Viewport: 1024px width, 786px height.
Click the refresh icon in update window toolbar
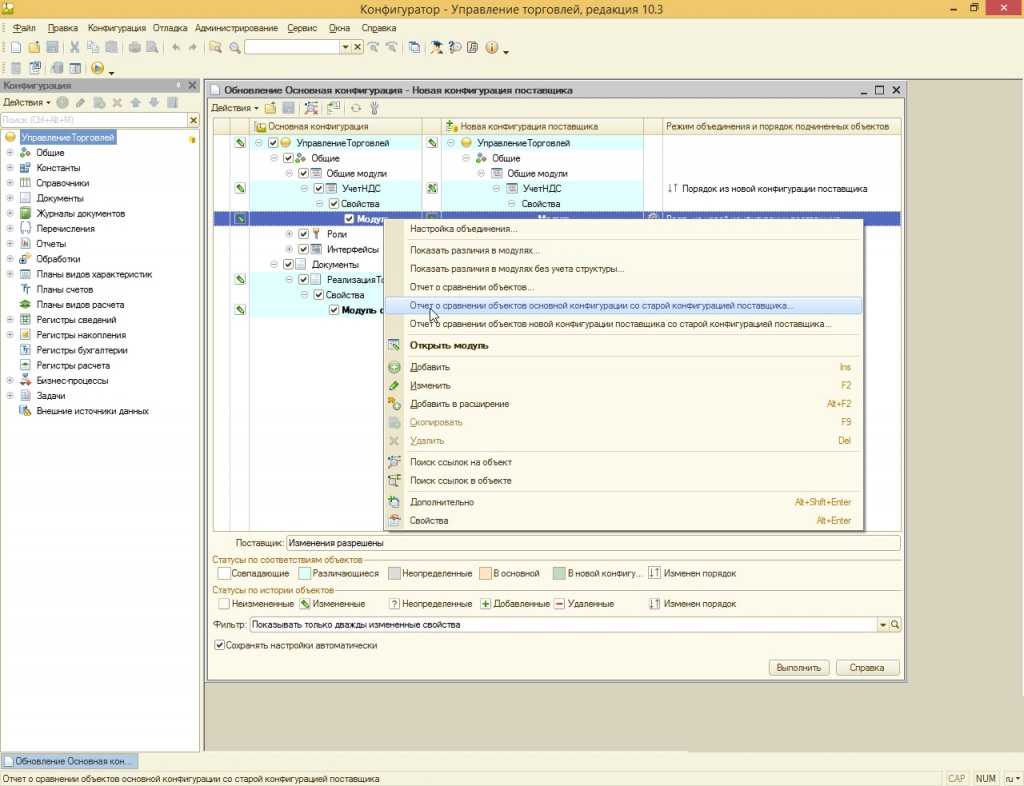coord(355,108)
